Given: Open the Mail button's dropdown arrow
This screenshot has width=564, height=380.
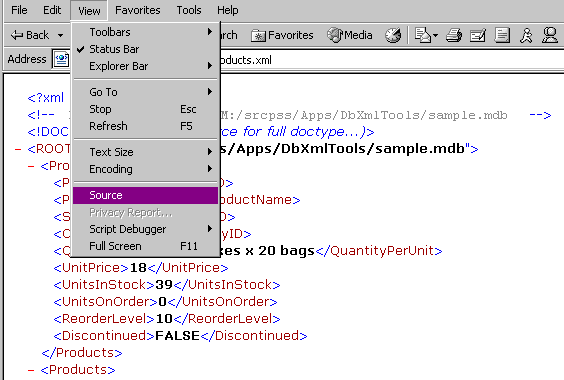Looking at the screenshot, I should 436,35.
